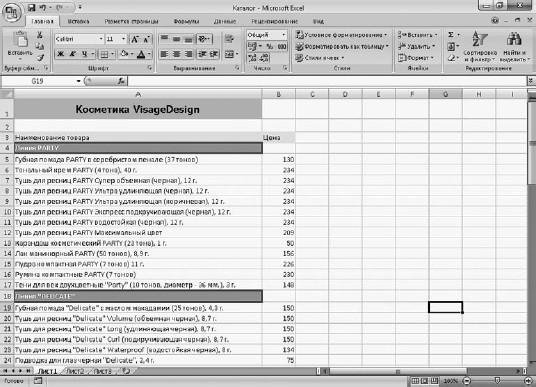Click the Paste (Вставить) clipboard icon
Image resolution: width=536 pixels, height=387 pixels.
(20, 40)
